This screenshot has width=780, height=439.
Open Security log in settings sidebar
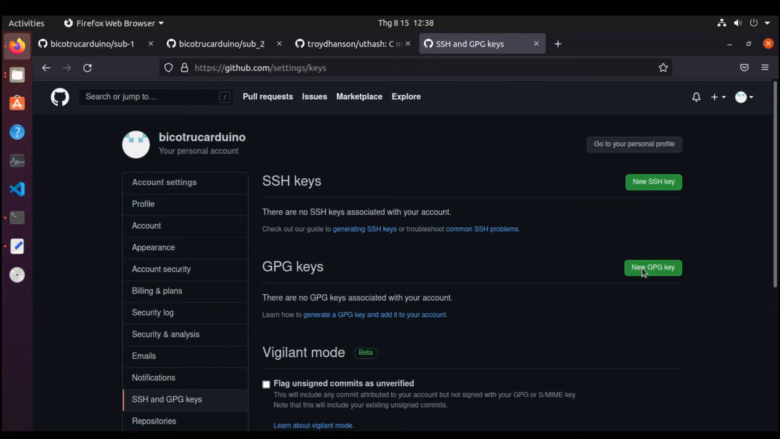point(153,313)
